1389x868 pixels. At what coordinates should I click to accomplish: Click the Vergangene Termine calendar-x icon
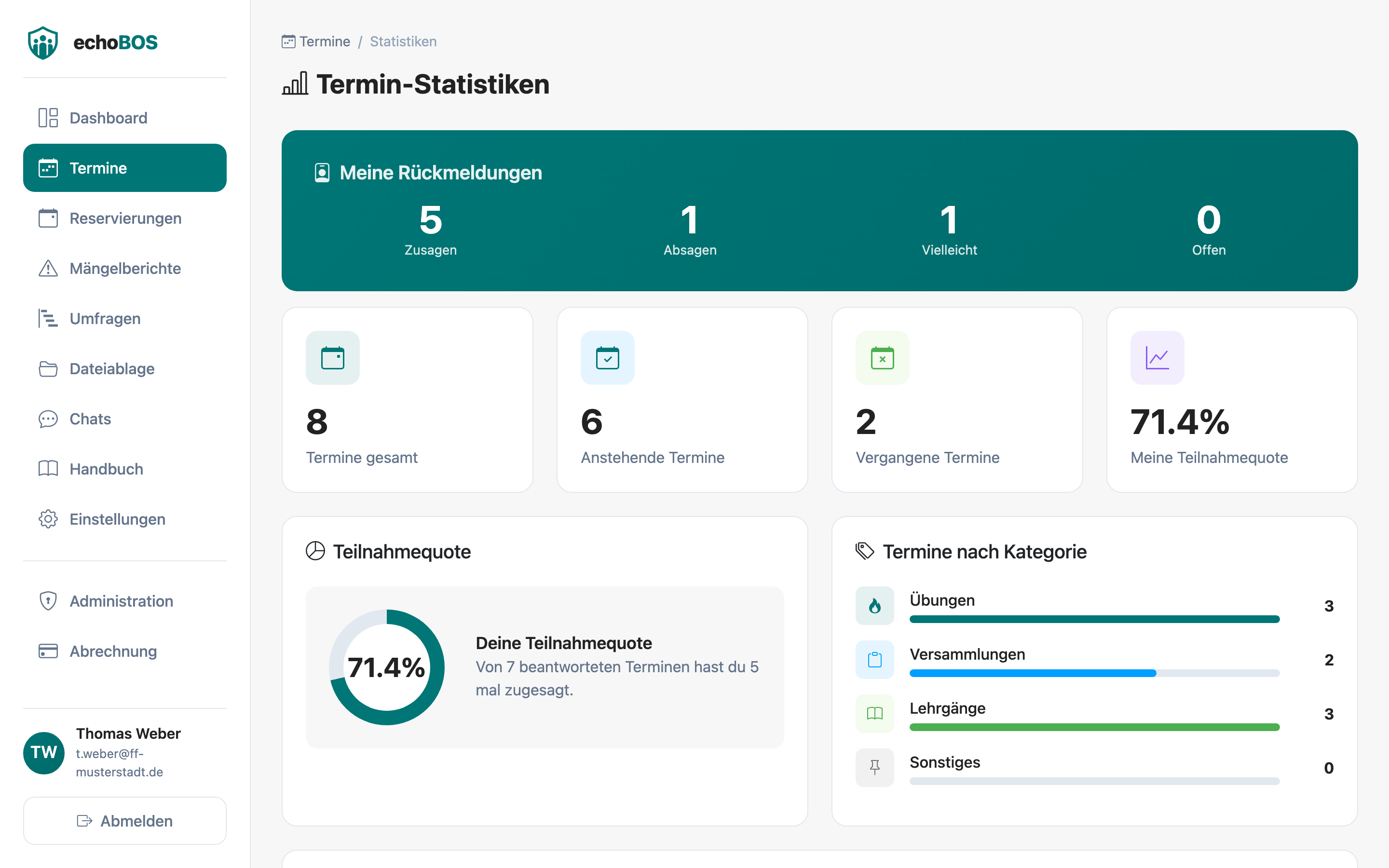(882, 358)
